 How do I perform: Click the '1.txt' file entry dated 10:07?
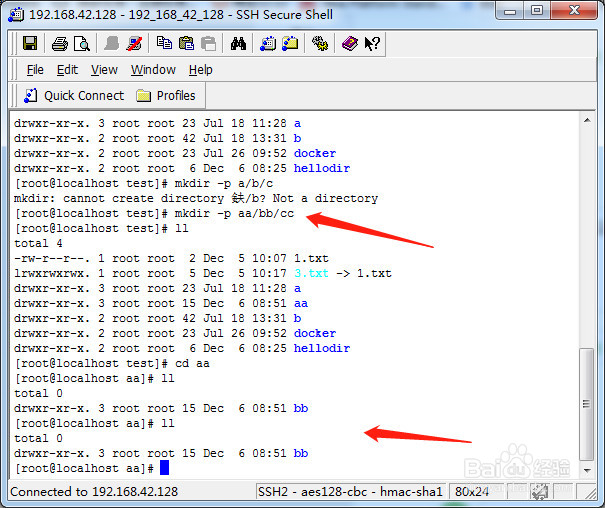click(311, 258)
